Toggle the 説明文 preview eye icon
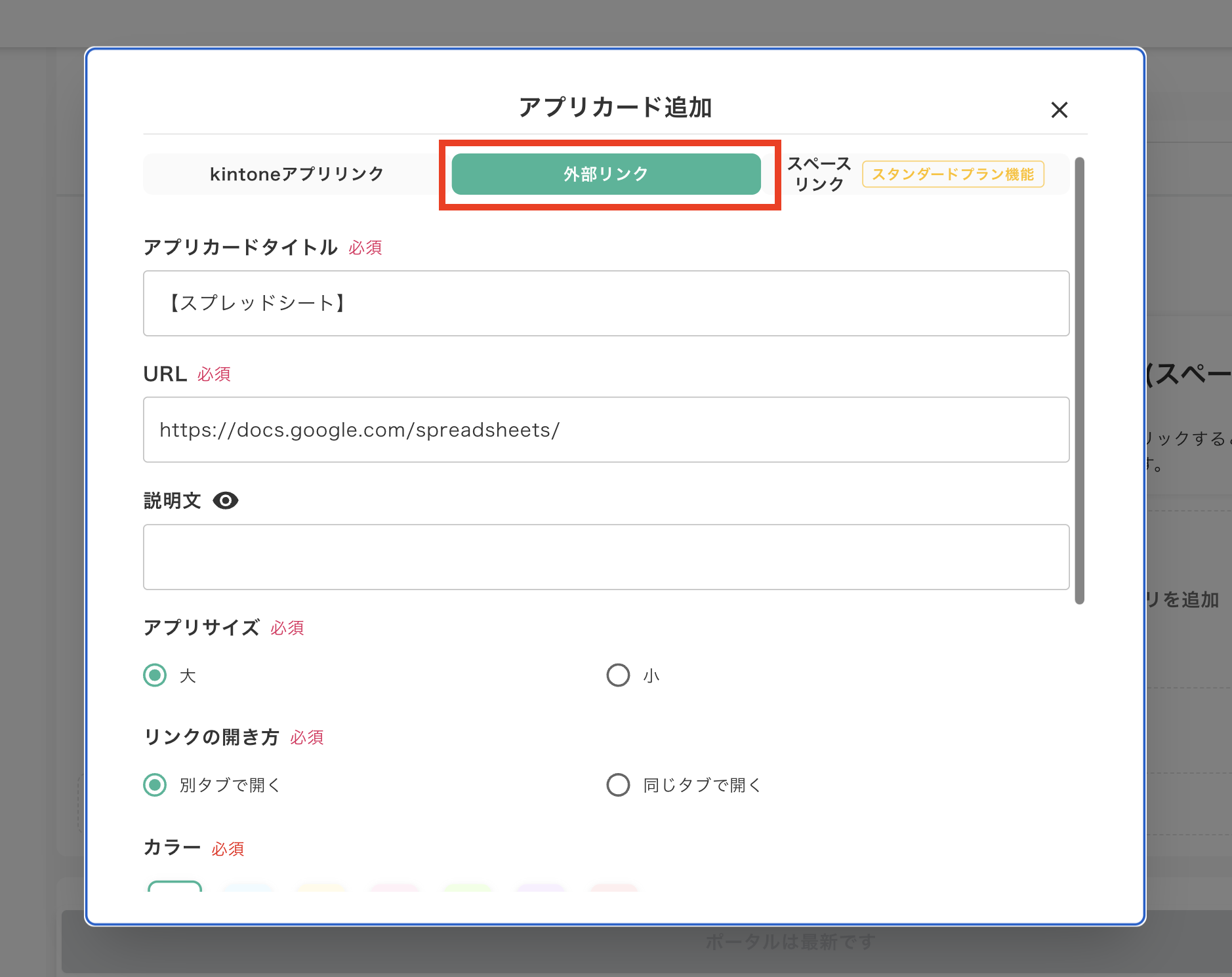Image resolution: width=1232 pixels, height=977 pixels. point(226,500)
